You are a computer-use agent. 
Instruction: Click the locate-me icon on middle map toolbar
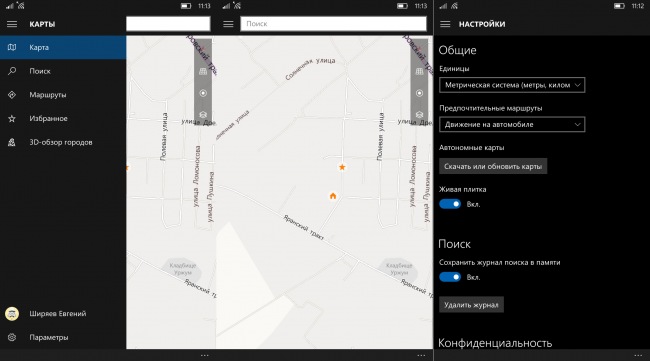pyautogui.click(x=419, y=93)
